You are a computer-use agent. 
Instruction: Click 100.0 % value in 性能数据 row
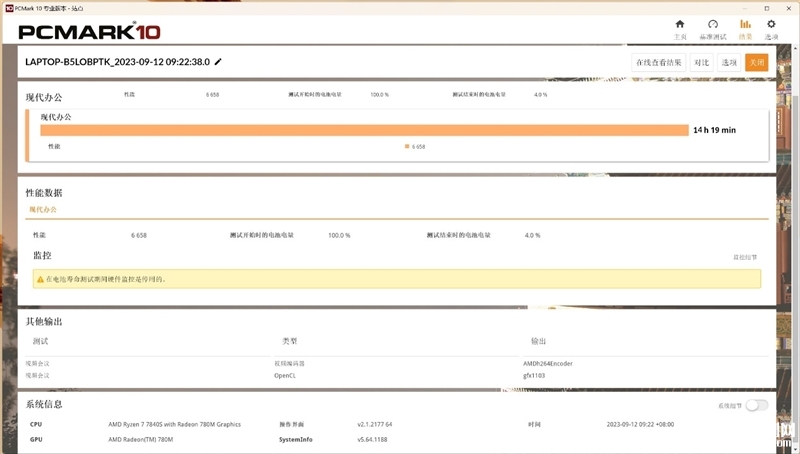click(x=339, y=236)
